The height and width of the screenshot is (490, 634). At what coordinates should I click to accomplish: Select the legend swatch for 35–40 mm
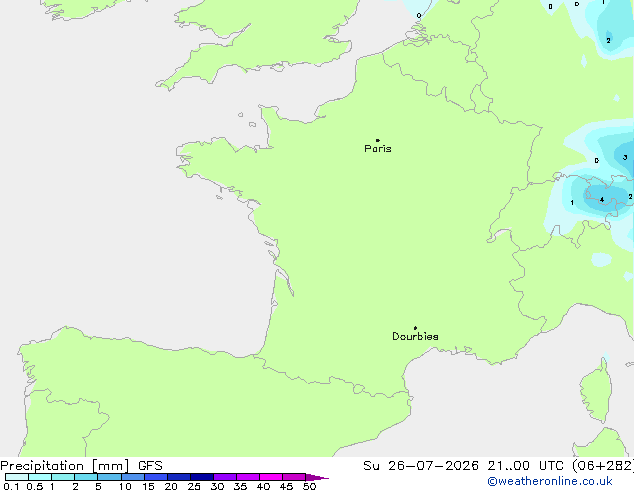[248, 477]
